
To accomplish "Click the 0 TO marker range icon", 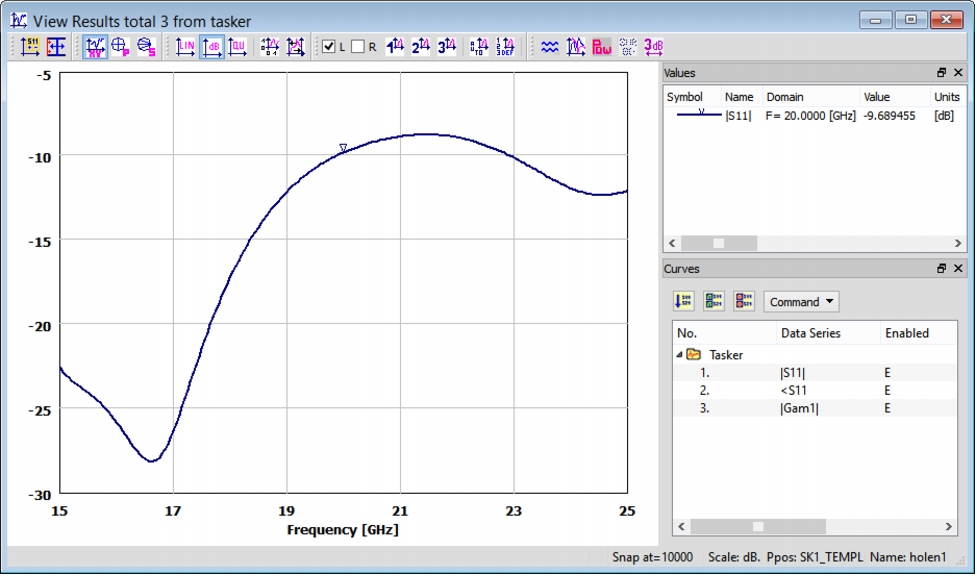I will 479,47.
